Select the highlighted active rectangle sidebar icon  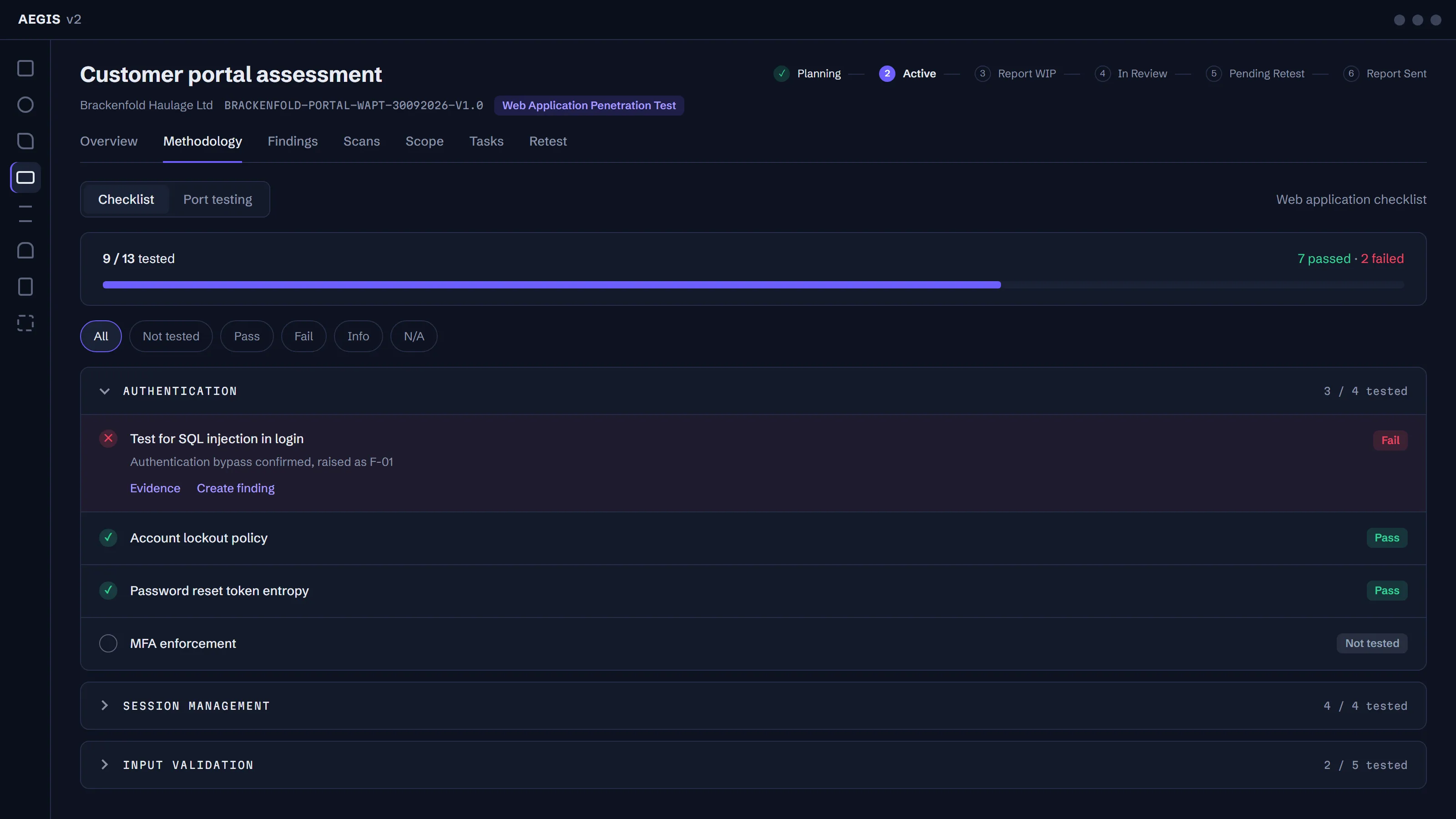point(25,177)
